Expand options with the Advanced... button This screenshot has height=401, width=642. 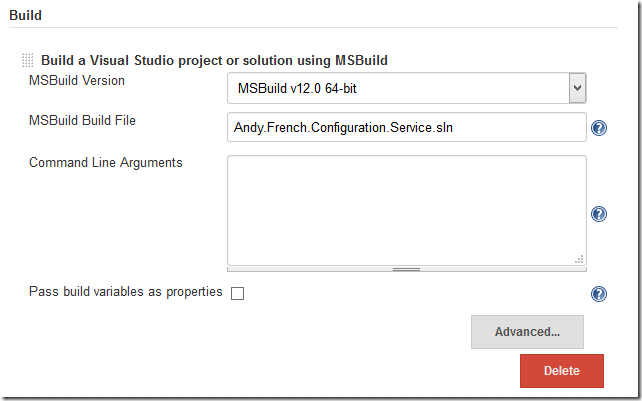pyautogui.click(x=527, y=332)
